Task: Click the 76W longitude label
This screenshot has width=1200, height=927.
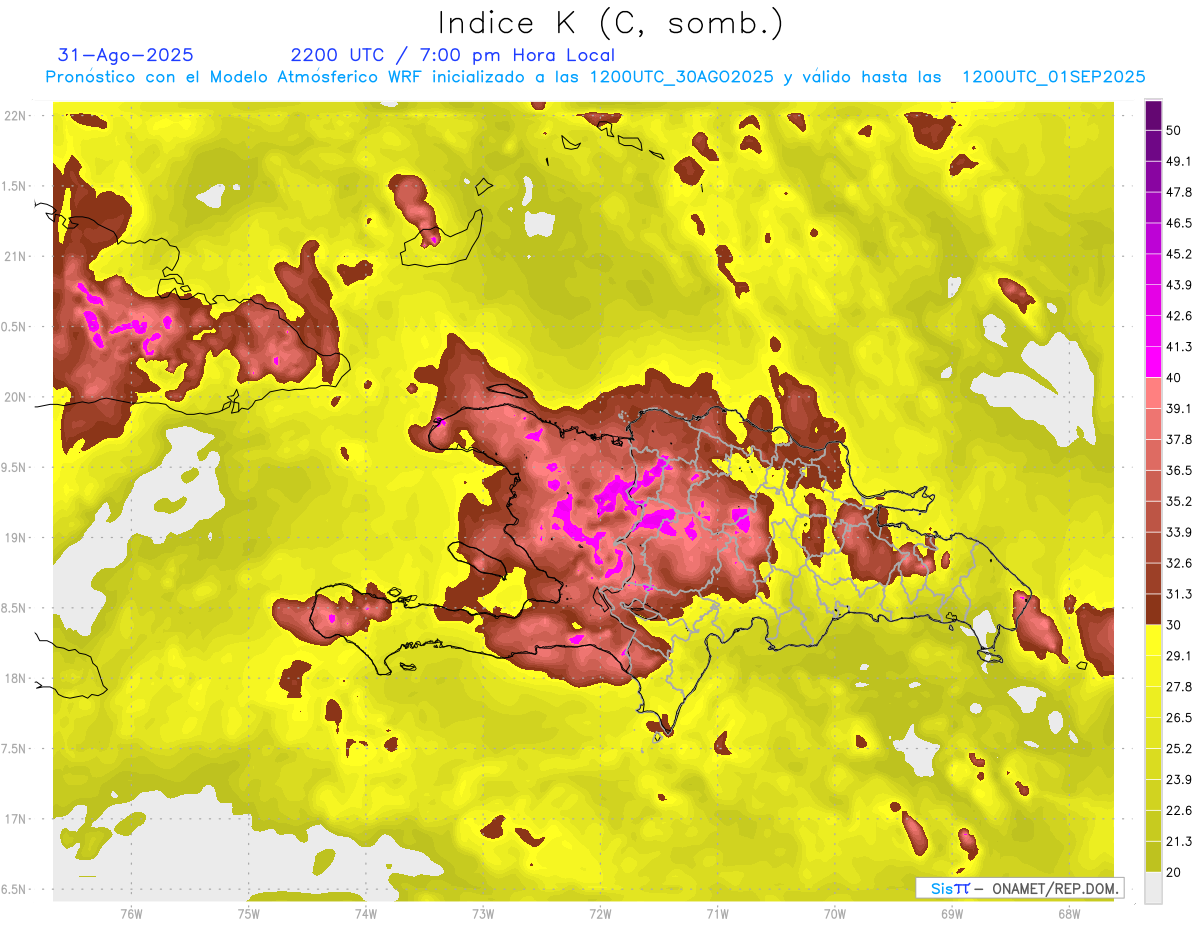Action: tap(131, 914)
